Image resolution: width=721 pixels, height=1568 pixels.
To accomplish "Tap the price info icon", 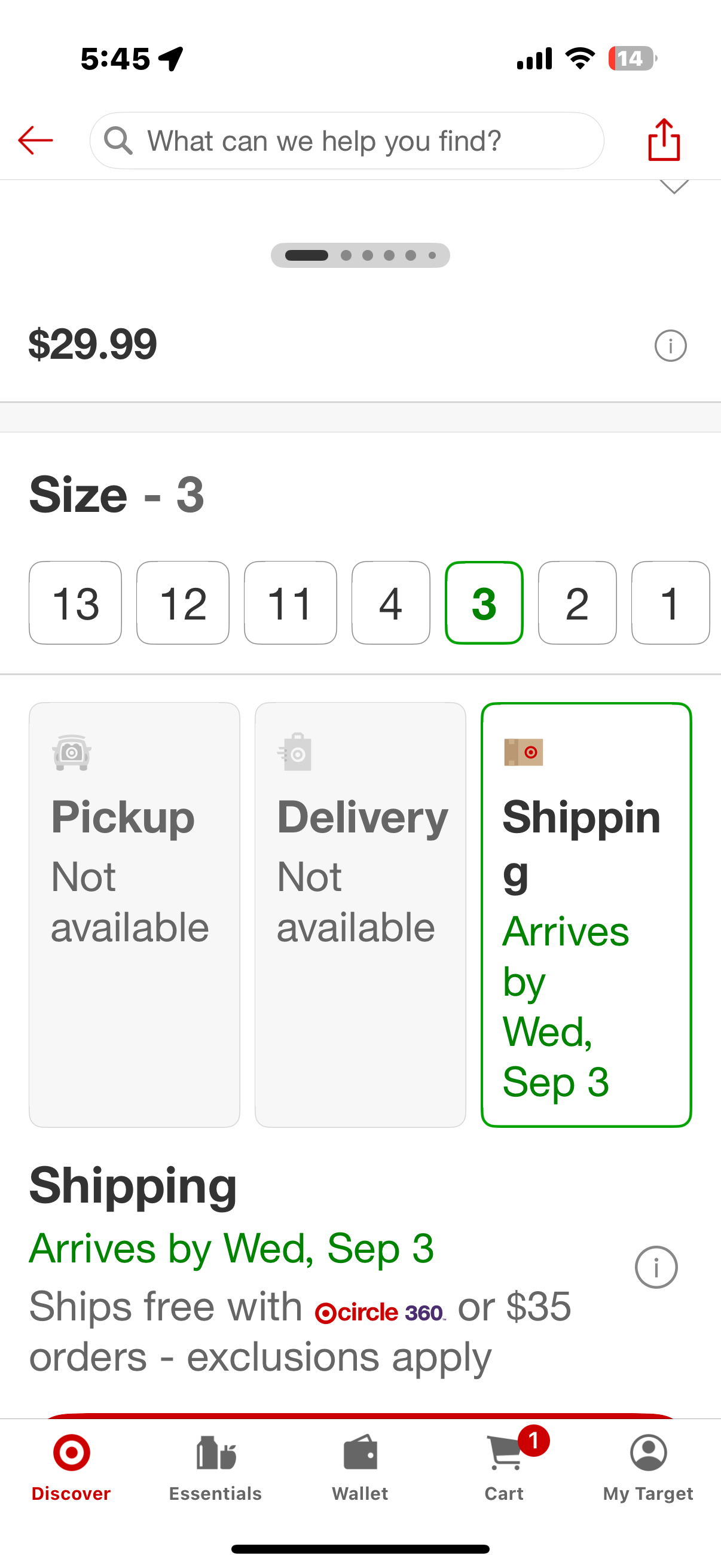I will (x=671, y=346).
